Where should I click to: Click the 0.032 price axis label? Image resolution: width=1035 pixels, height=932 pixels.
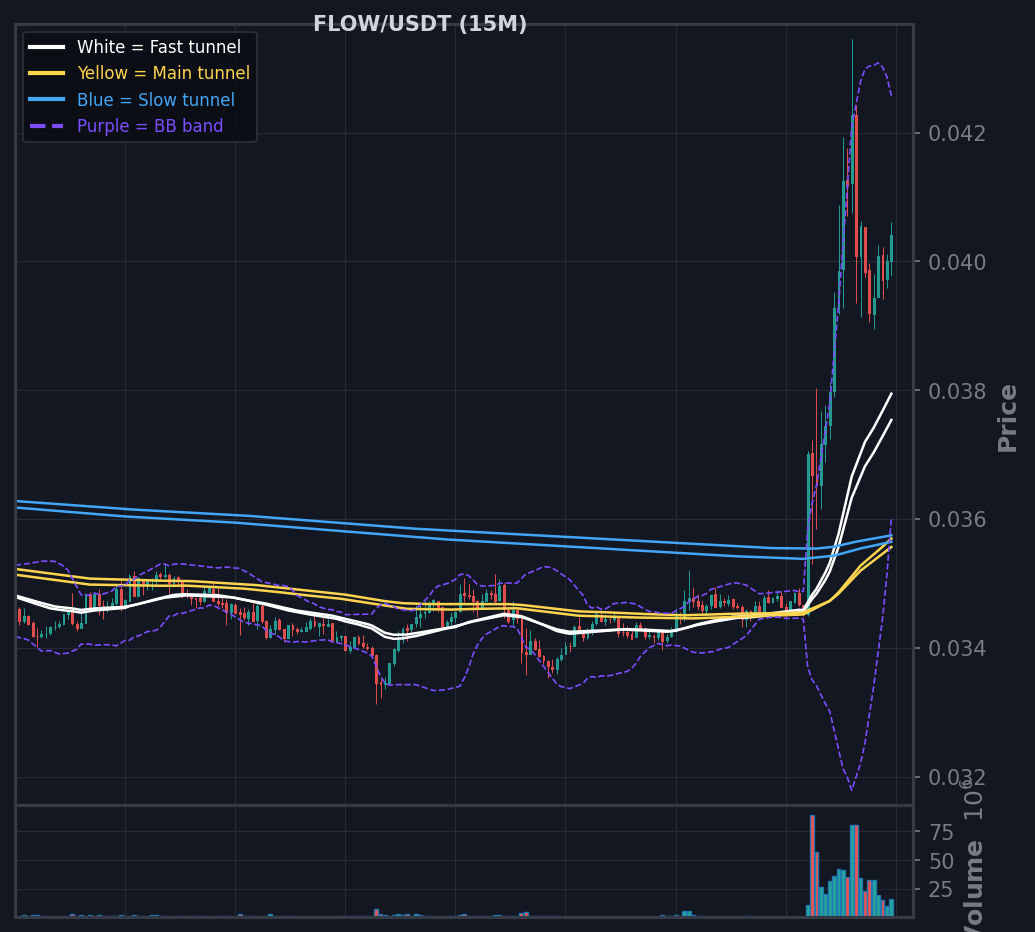click(x=956, y=777)
